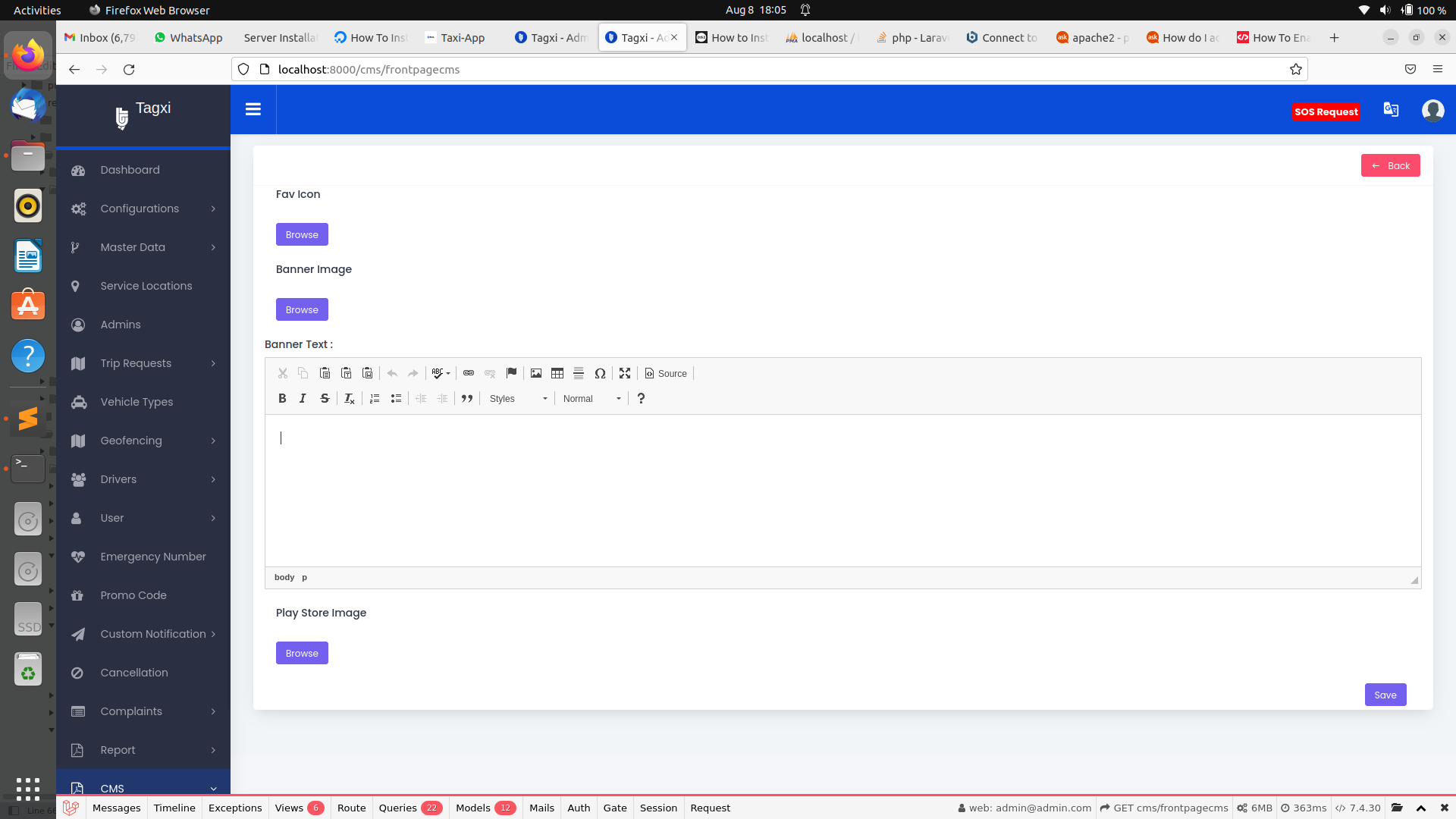Toggle bold formatting in editor

click(282, 398)
